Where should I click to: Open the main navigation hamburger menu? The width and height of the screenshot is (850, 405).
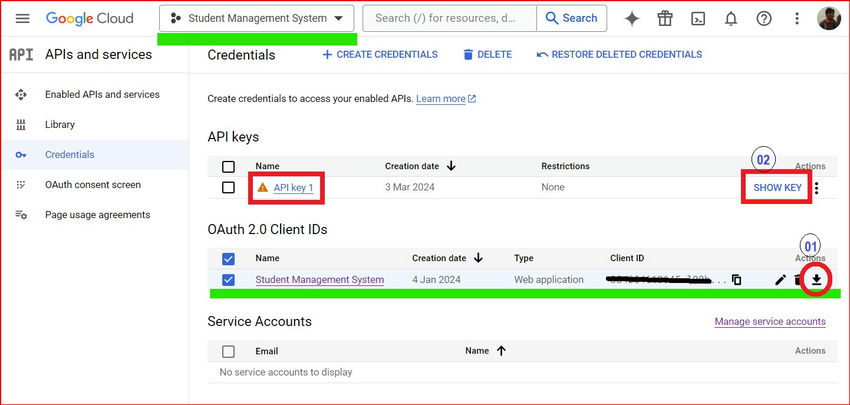tap(22, 18)
